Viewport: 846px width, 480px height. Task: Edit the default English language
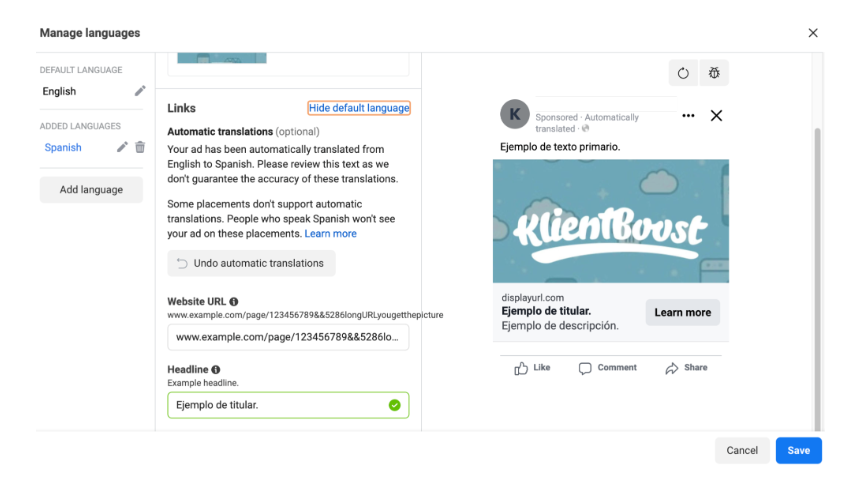tap(140, 91)
